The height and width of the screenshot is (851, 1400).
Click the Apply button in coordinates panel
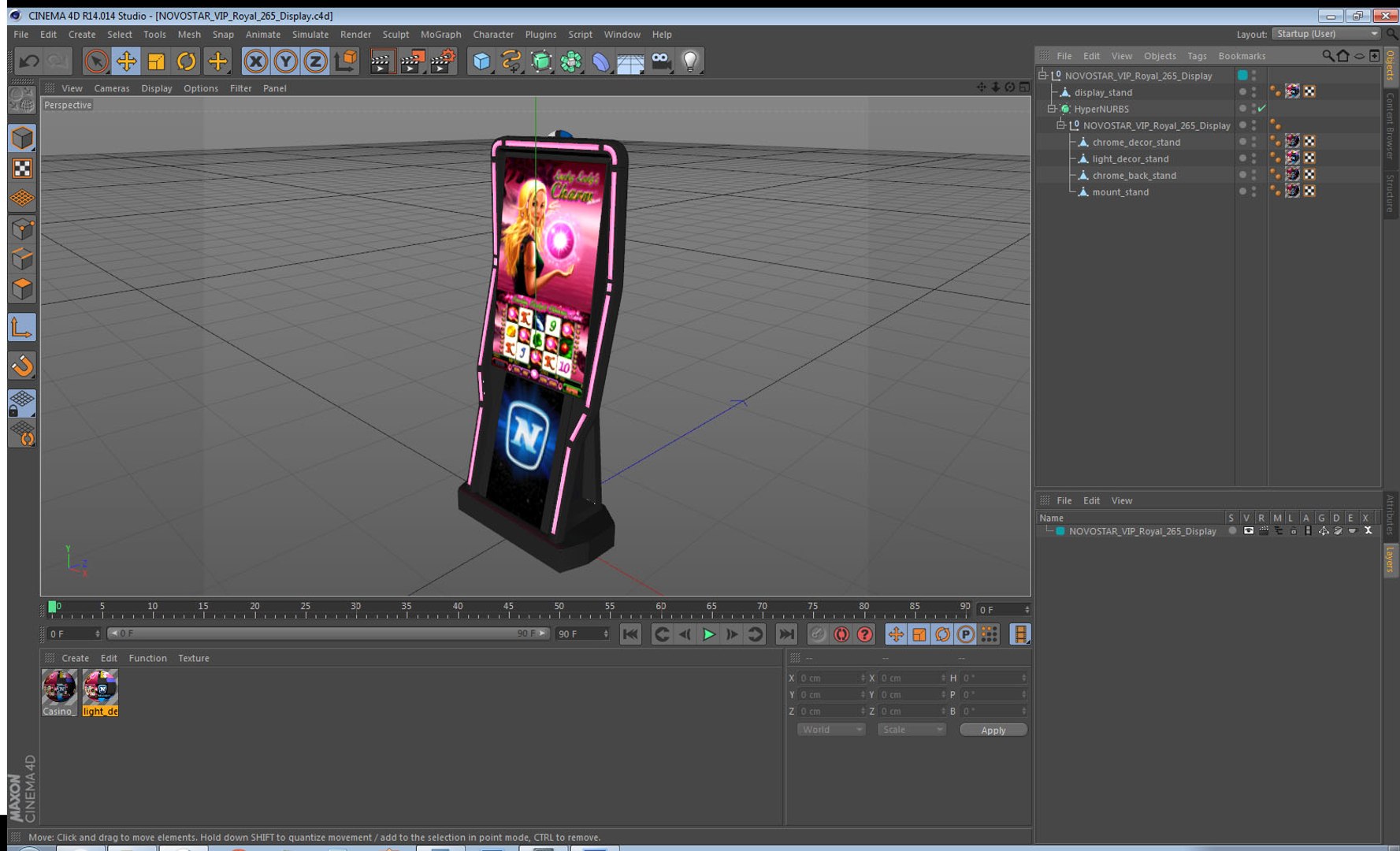click(x=993, y=730)
